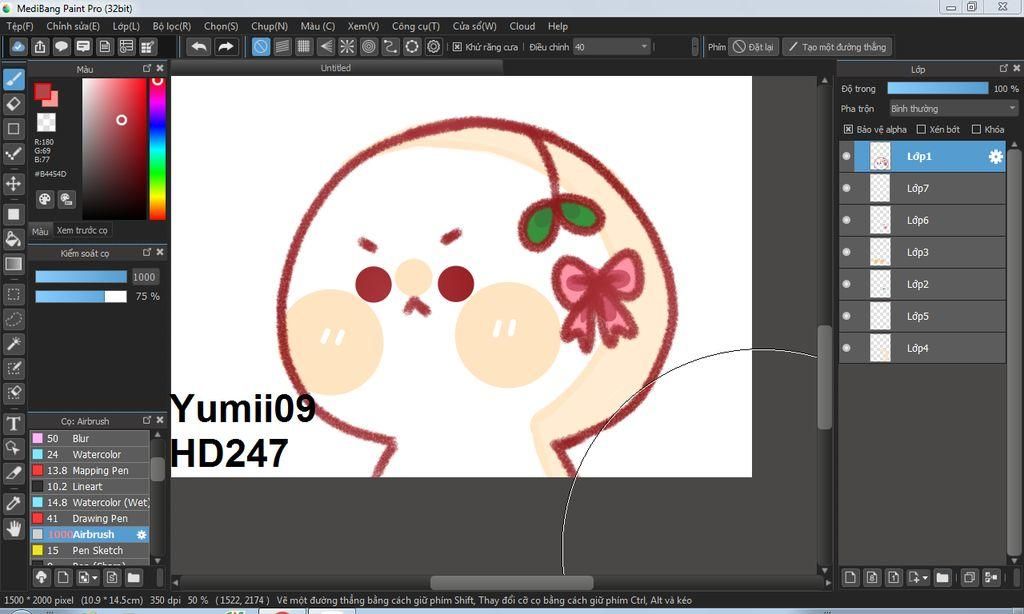Select the Eyedropper tool
Viewport: 1024px width, 614px height.
[14, 504]
